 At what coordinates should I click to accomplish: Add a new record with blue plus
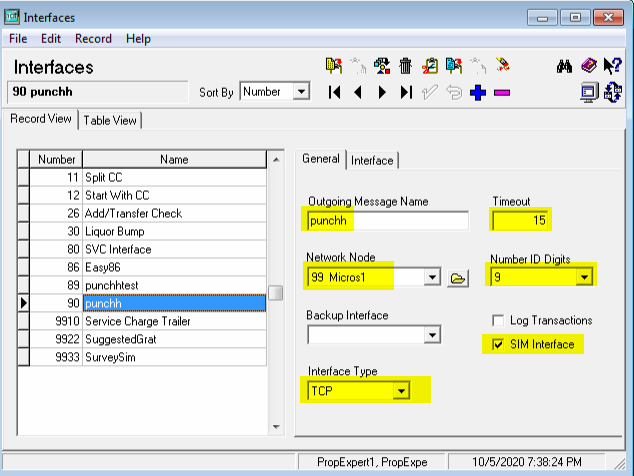pyautogui.click(x=478, y=93)
